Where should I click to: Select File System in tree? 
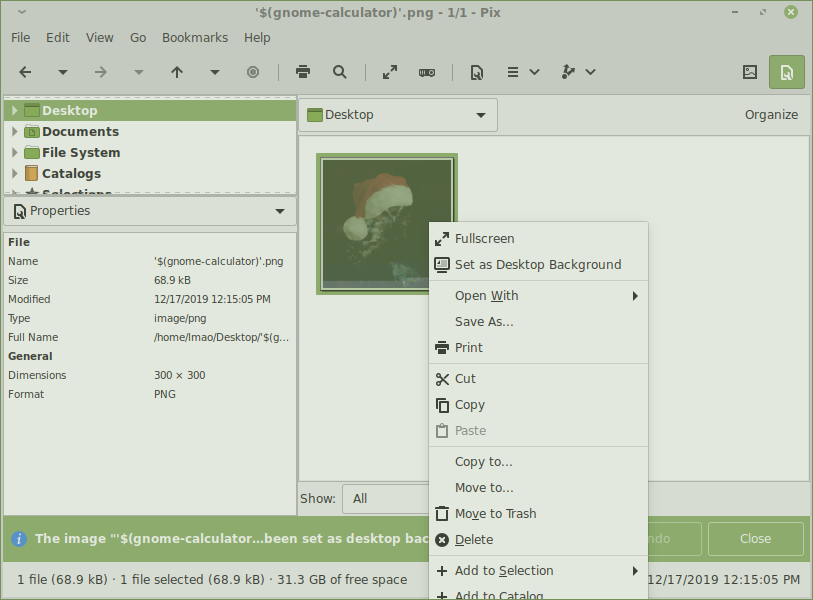coord(81,152)
